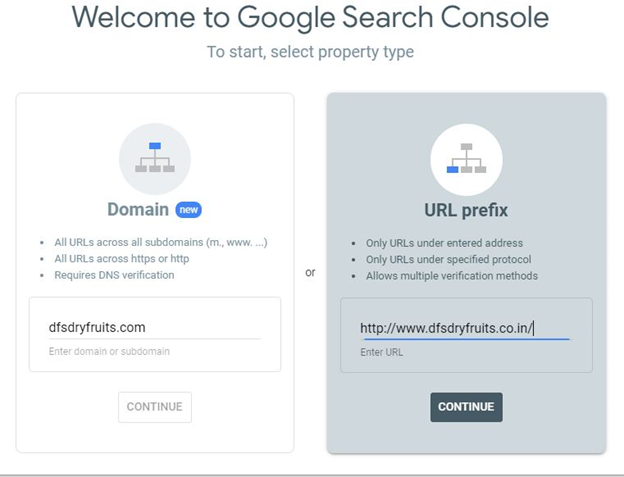Viewport: 624px width, 477px height.
Task: Click the 'or' separator between cards
Action: coord(310,273)
